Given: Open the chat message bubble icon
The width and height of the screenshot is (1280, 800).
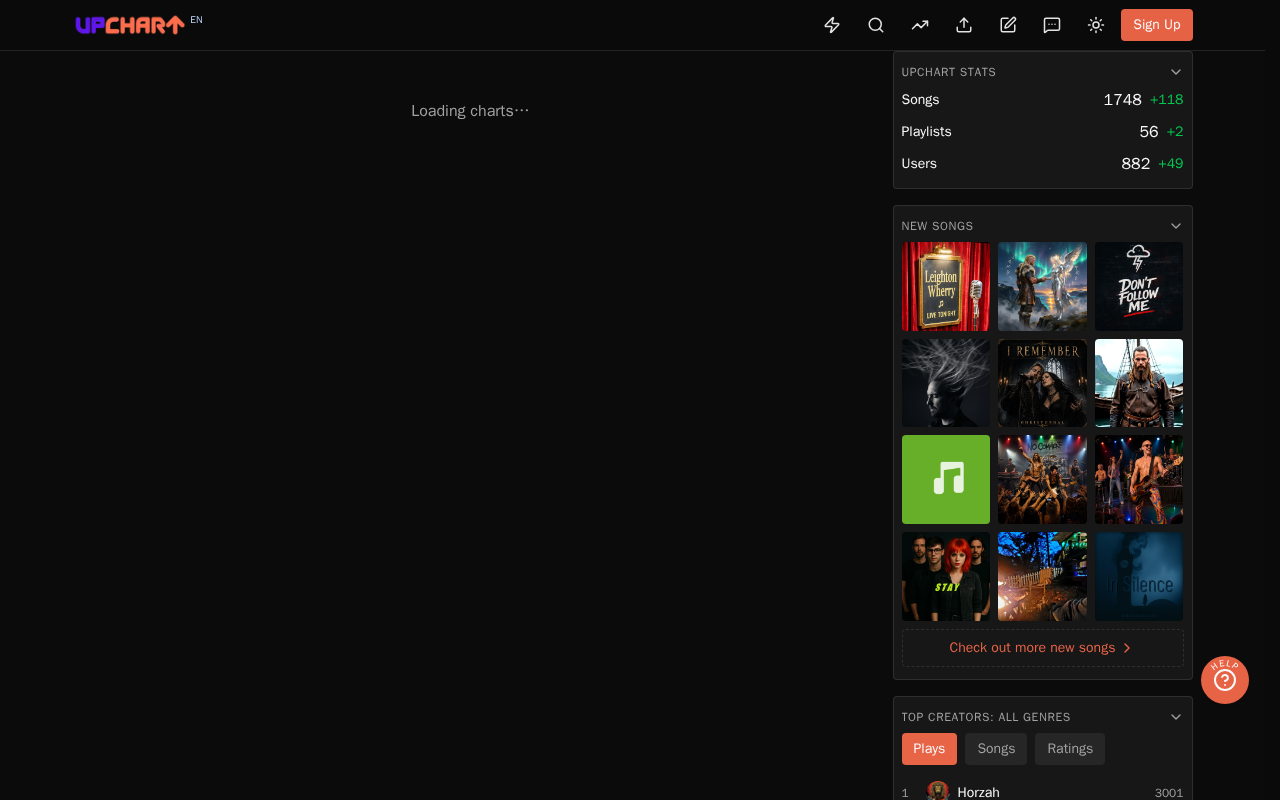Looking at the screenshot, I should click(x=1052, y=25).
